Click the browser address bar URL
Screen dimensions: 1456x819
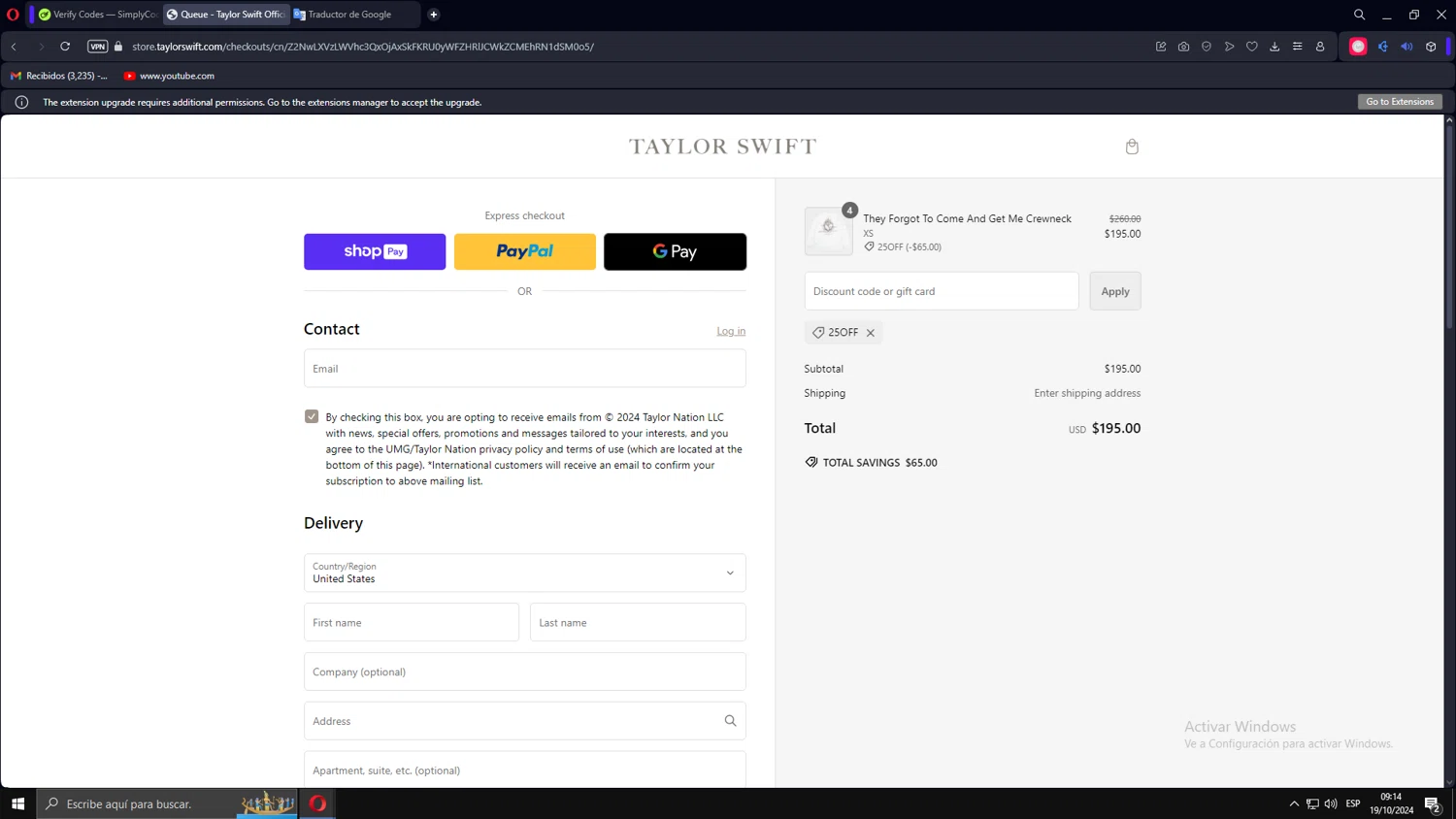pyautogui.click(x=363, y=47)
